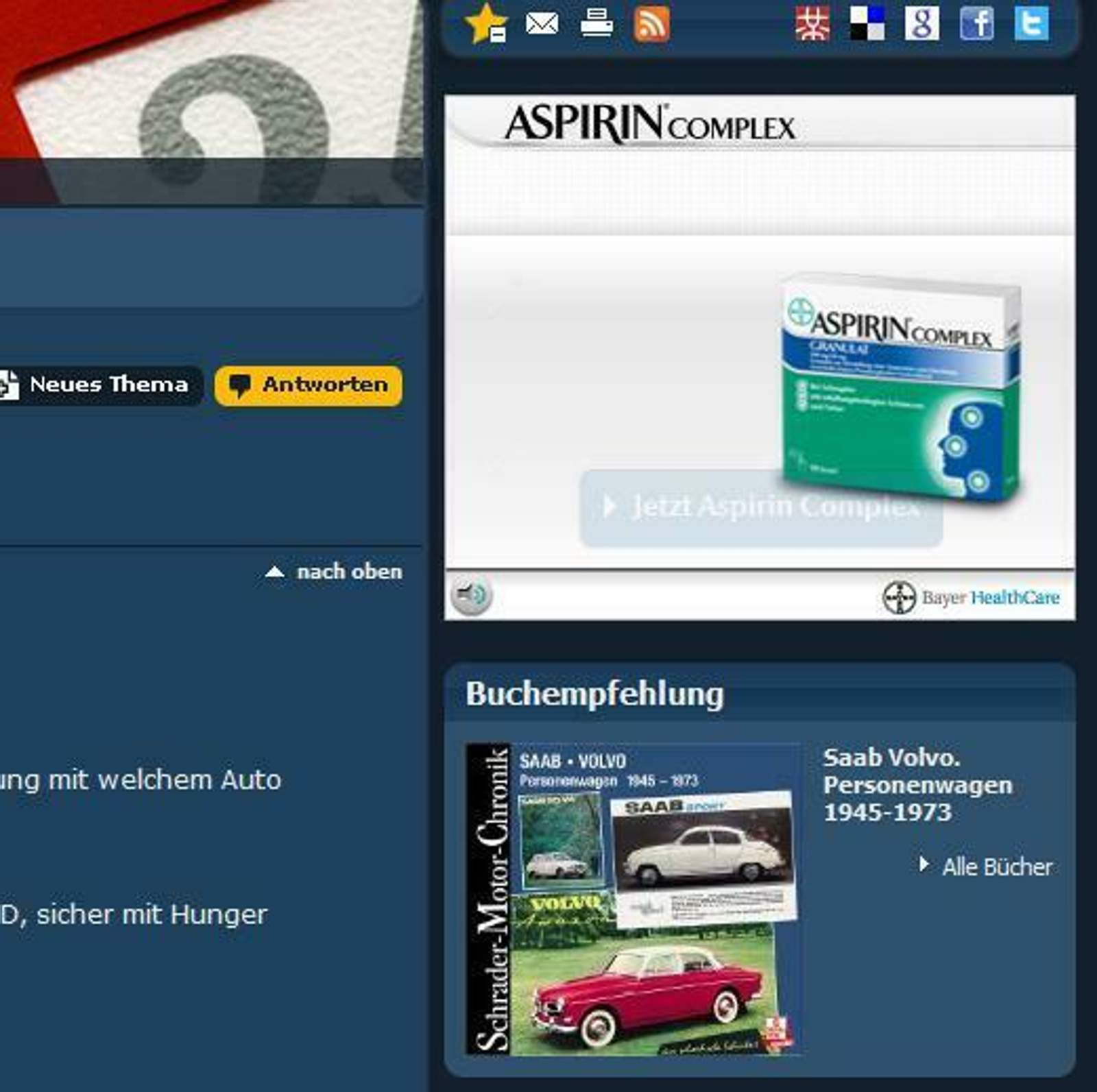Open Saab Volvo Personenwagen 1945-1973 title link
1097x1092 pixels.
(x=918, y=785)
